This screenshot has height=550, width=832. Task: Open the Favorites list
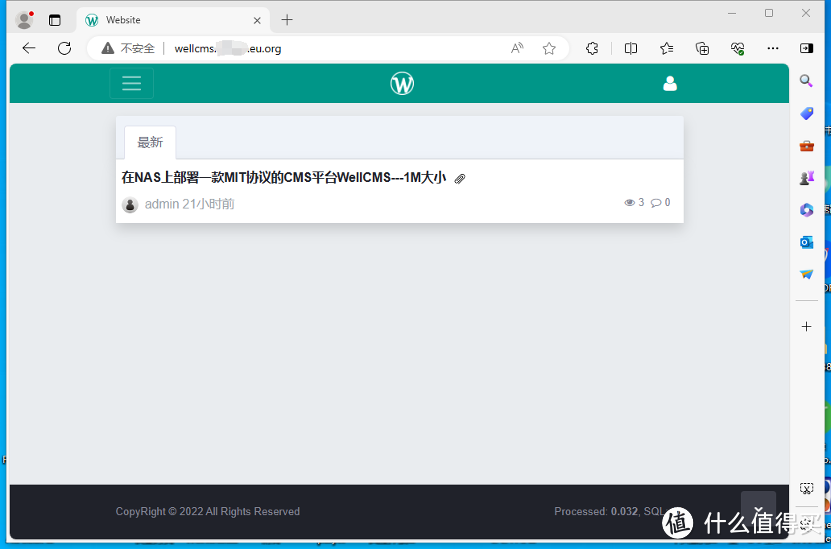point(666,48)
